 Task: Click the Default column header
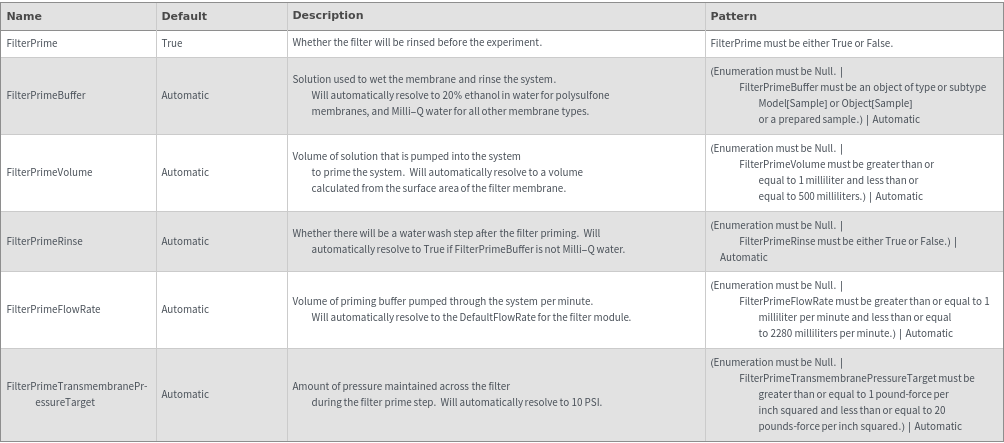(x=184, y=16)
